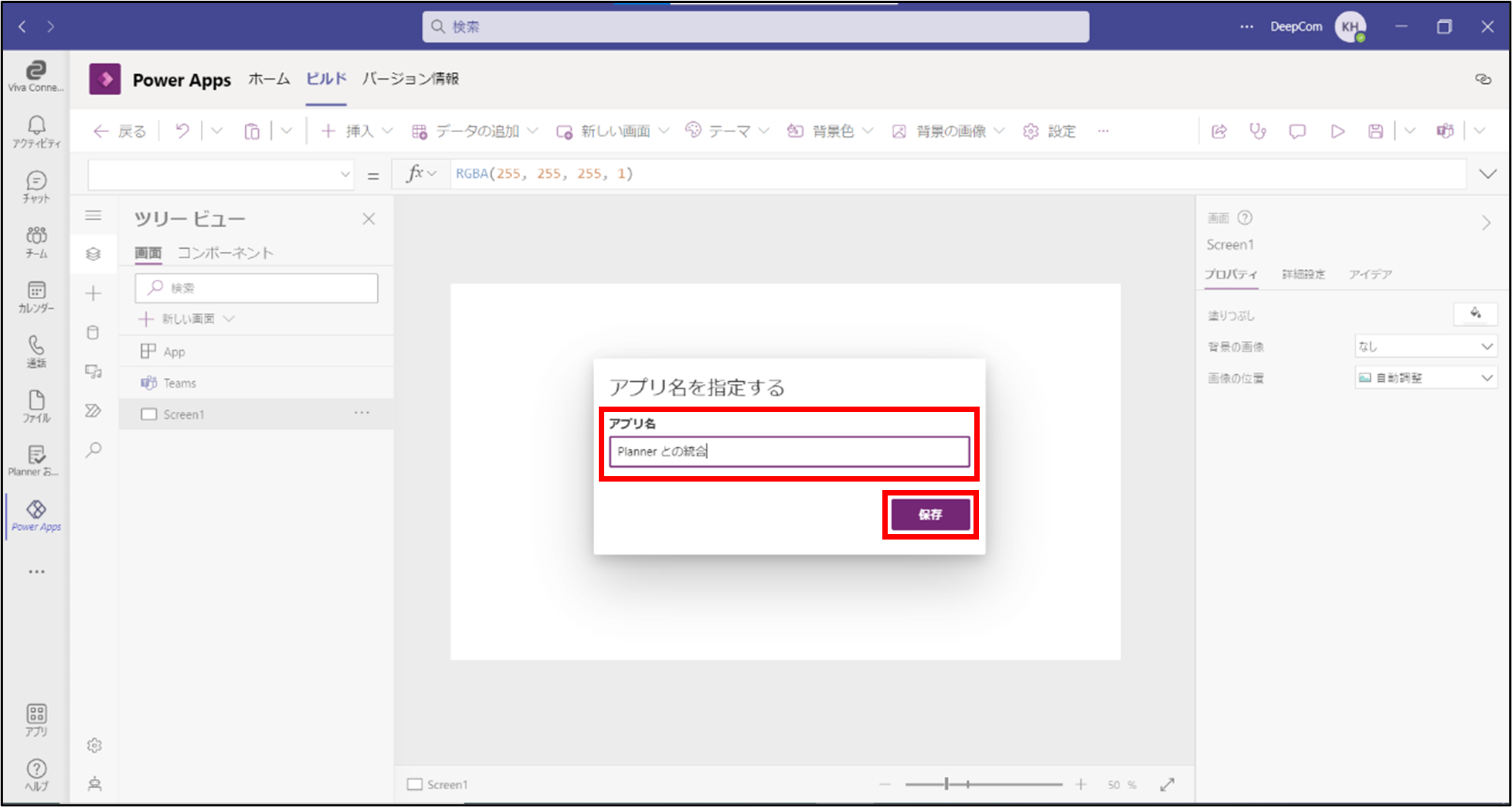Click the save floppy-disk icon
This screenshot has height=807, width=1512.
[x=1376, y=131]
